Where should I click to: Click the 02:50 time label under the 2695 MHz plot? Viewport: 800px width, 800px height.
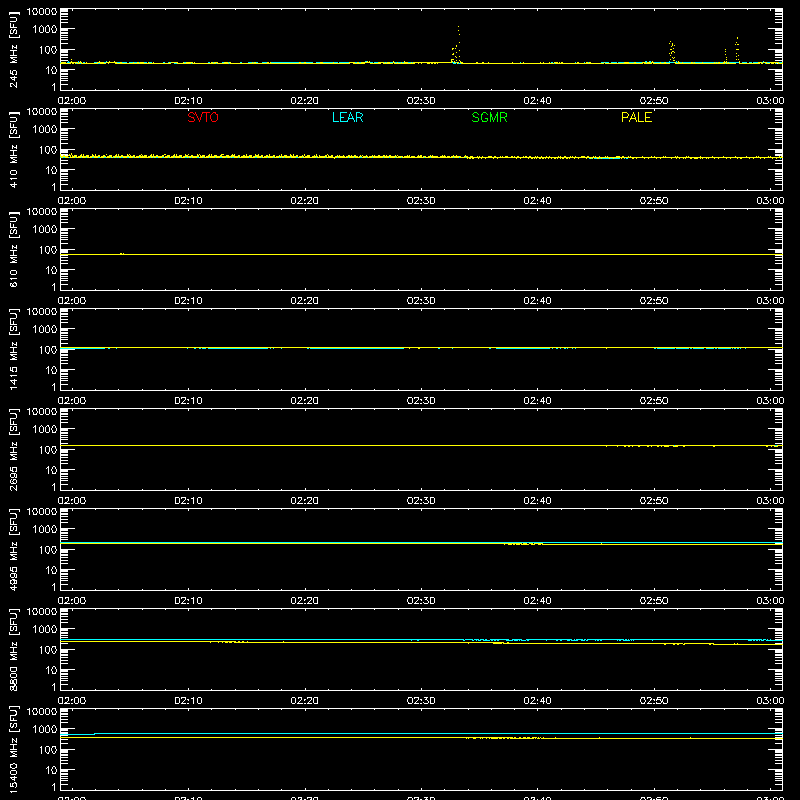click(x=654, y=501)
